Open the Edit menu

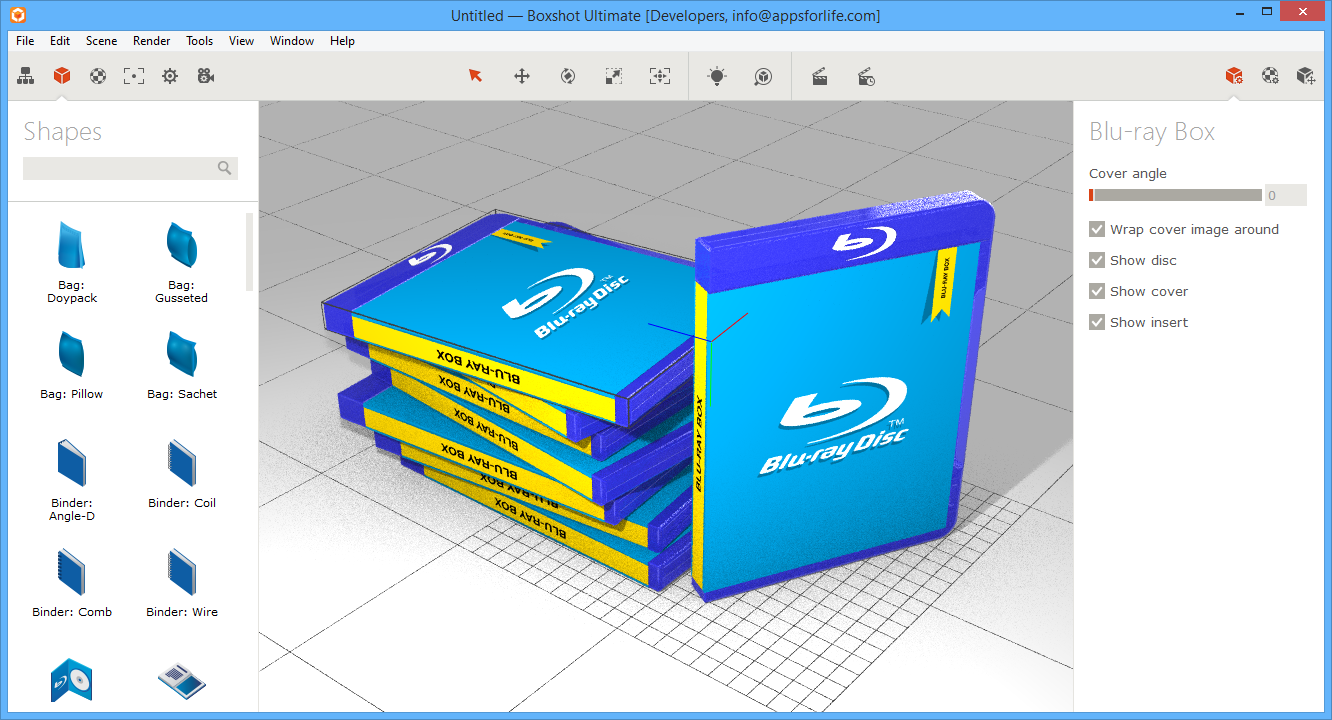pos(60,41)
